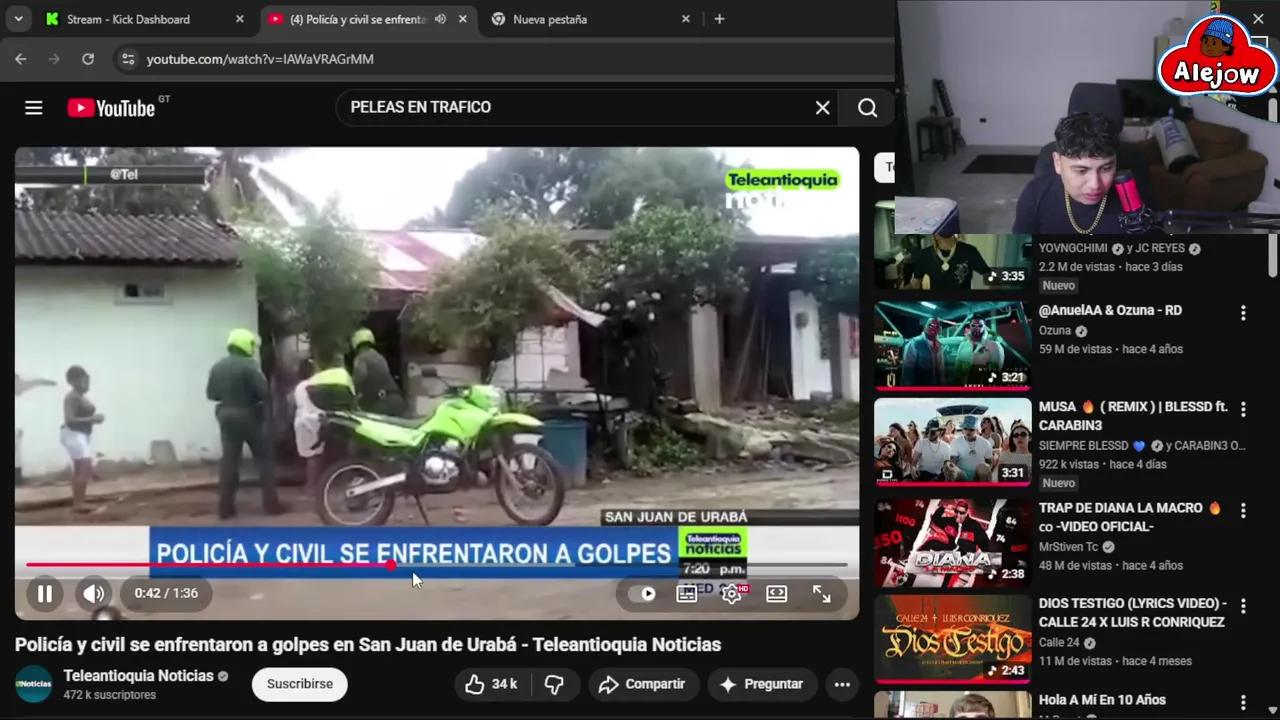Open Calle 24 channel link

click(1059, 643)
